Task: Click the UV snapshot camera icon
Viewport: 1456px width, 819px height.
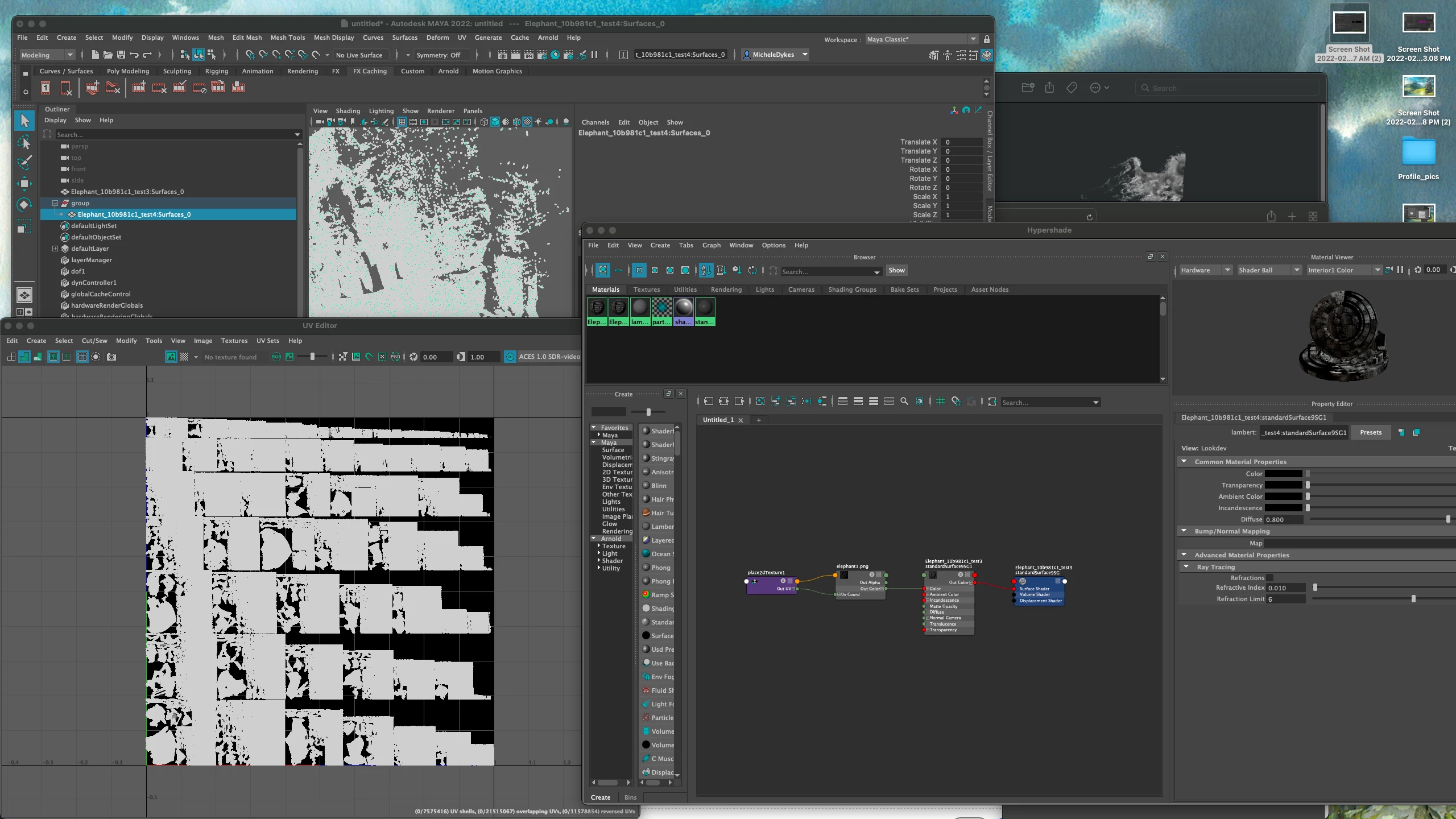Action: pos(111,357)
